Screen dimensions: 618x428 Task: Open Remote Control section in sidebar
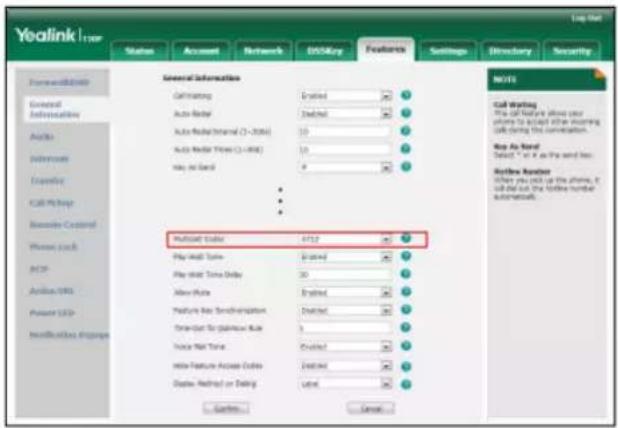coord(63,225)
